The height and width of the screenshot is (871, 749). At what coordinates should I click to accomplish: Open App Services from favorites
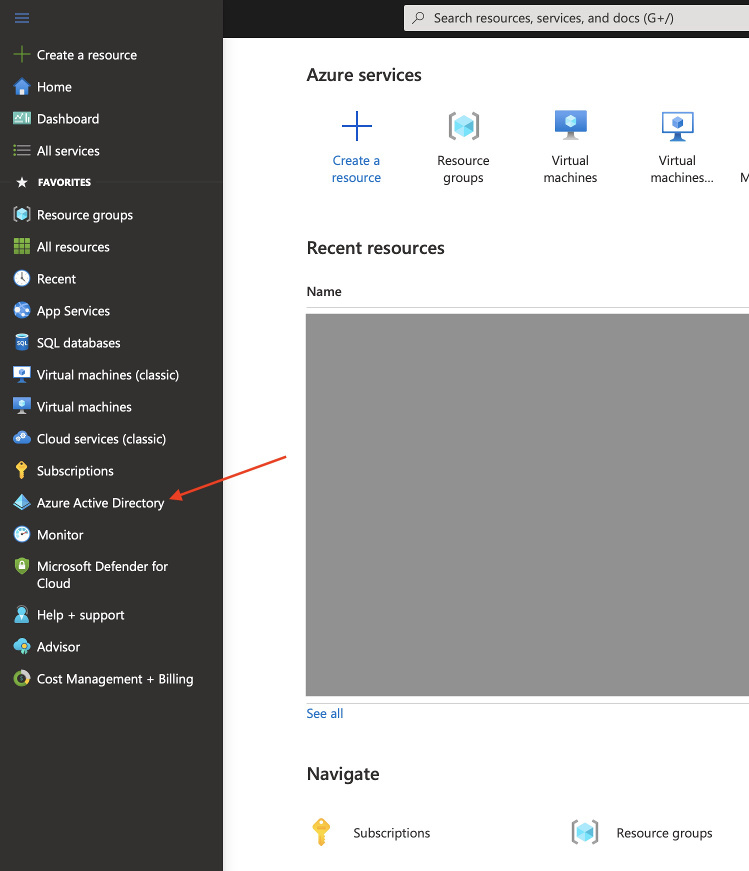point(73,311)
